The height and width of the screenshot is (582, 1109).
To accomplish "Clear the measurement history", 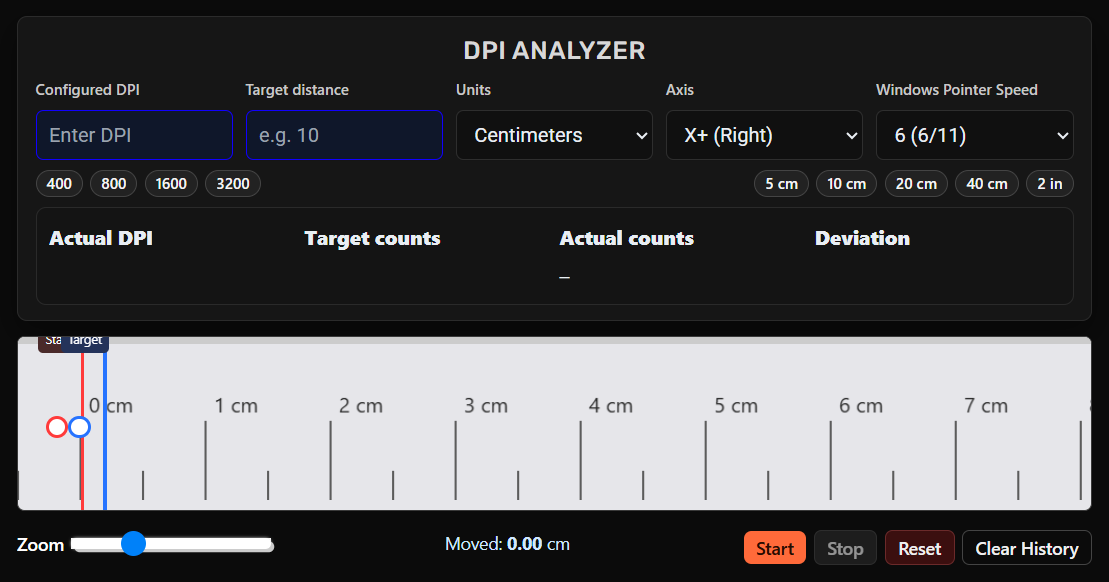I will coord(1027,547).
